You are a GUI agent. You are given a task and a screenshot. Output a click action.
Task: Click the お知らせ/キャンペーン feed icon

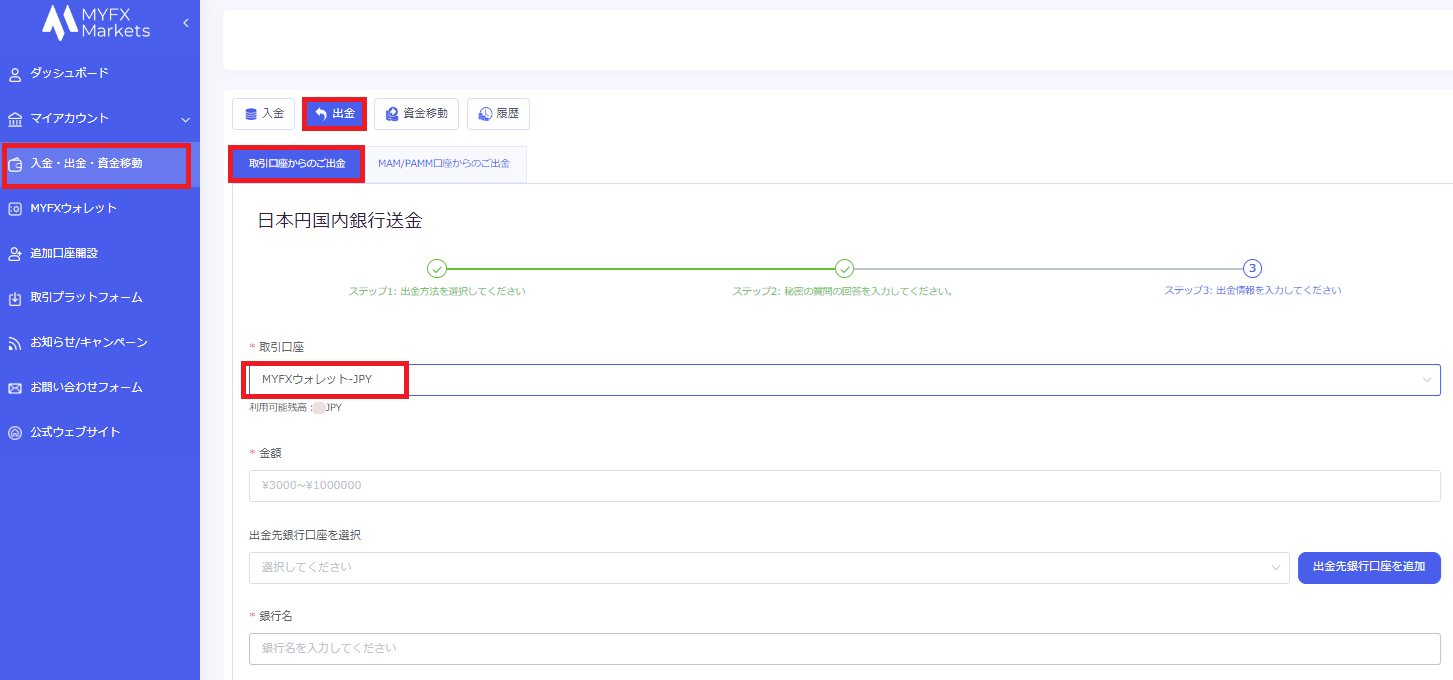(x=15, y=343)
